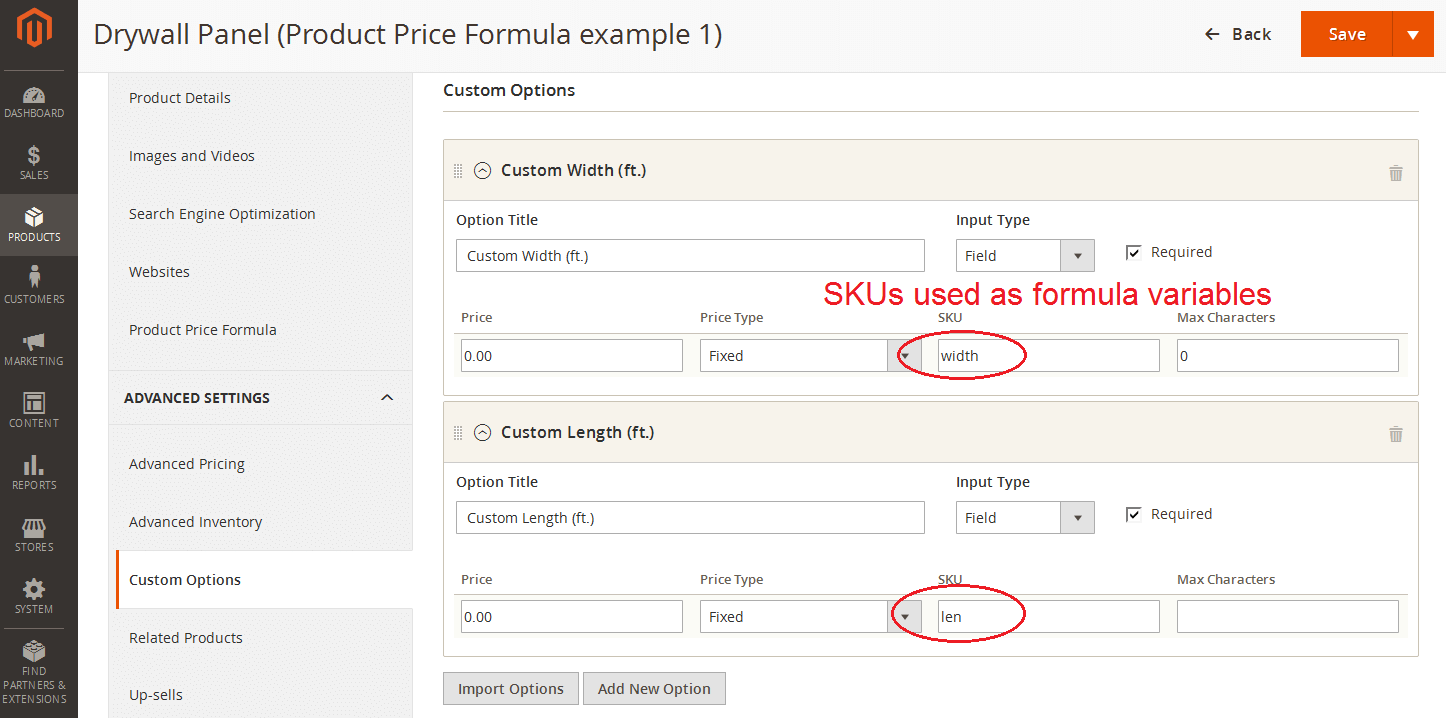Open Input Type dropdown for Custom Width

point(1025,256)
